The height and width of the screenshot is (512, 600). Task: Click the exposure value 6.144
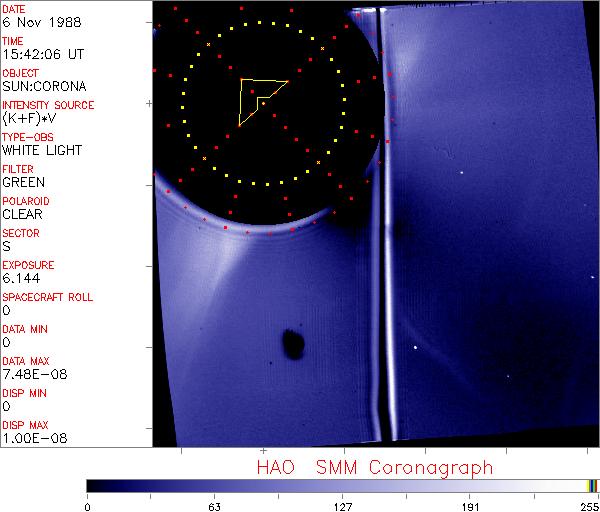(x=21, y=278)
